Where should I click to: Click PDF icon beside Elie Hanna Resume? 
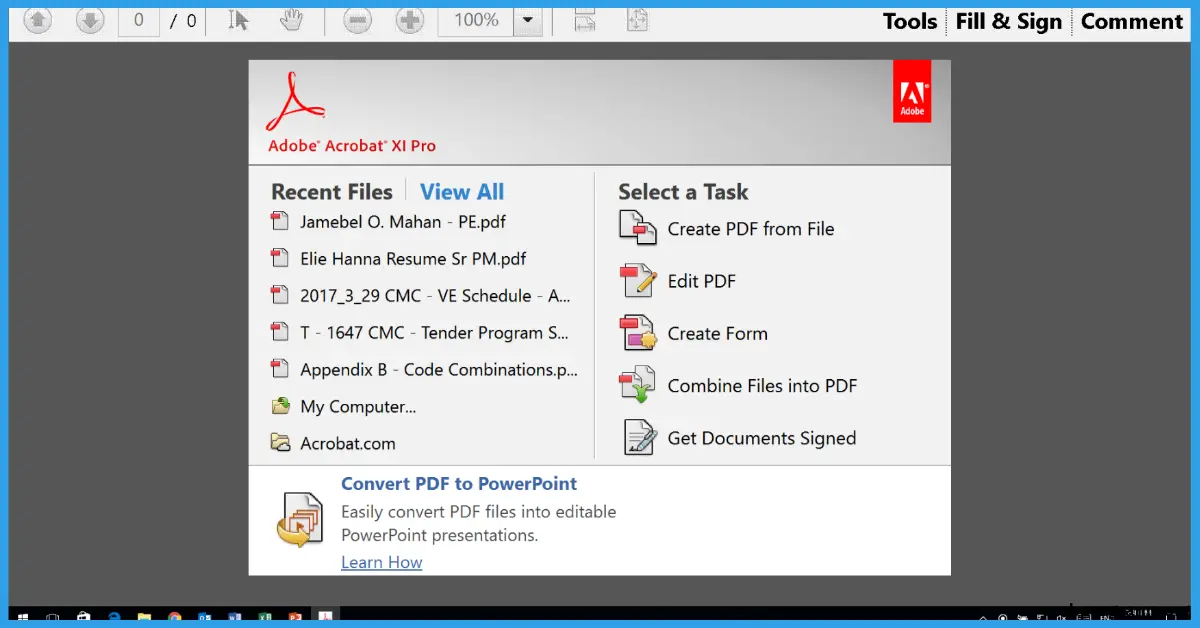tap(280, 258)
